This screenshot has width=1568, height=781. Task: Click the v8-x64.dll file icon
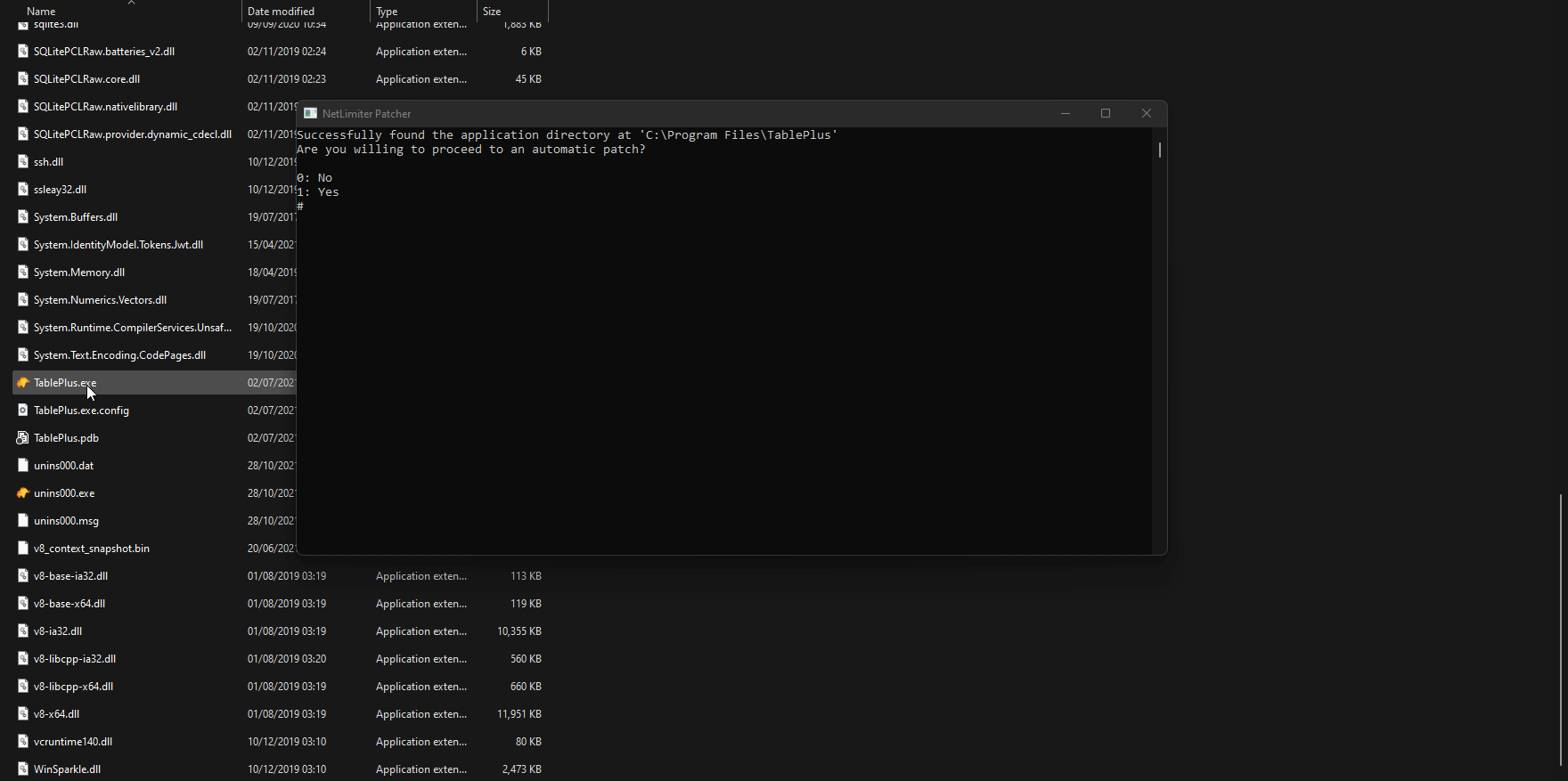[23, 714]
